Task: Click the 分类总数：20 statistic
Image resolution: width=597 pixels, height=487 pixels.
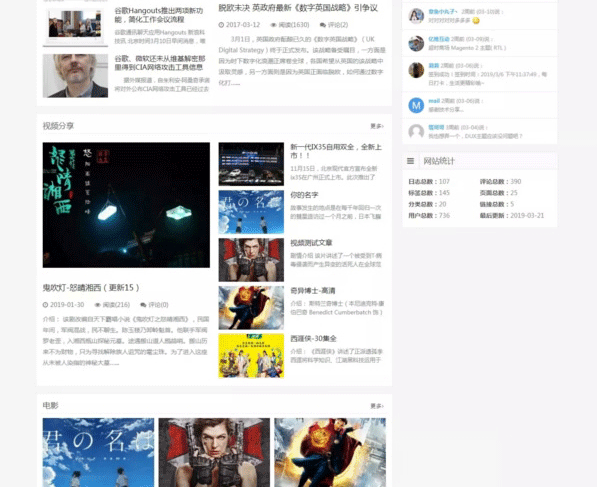Action: (x=427, y=204)
